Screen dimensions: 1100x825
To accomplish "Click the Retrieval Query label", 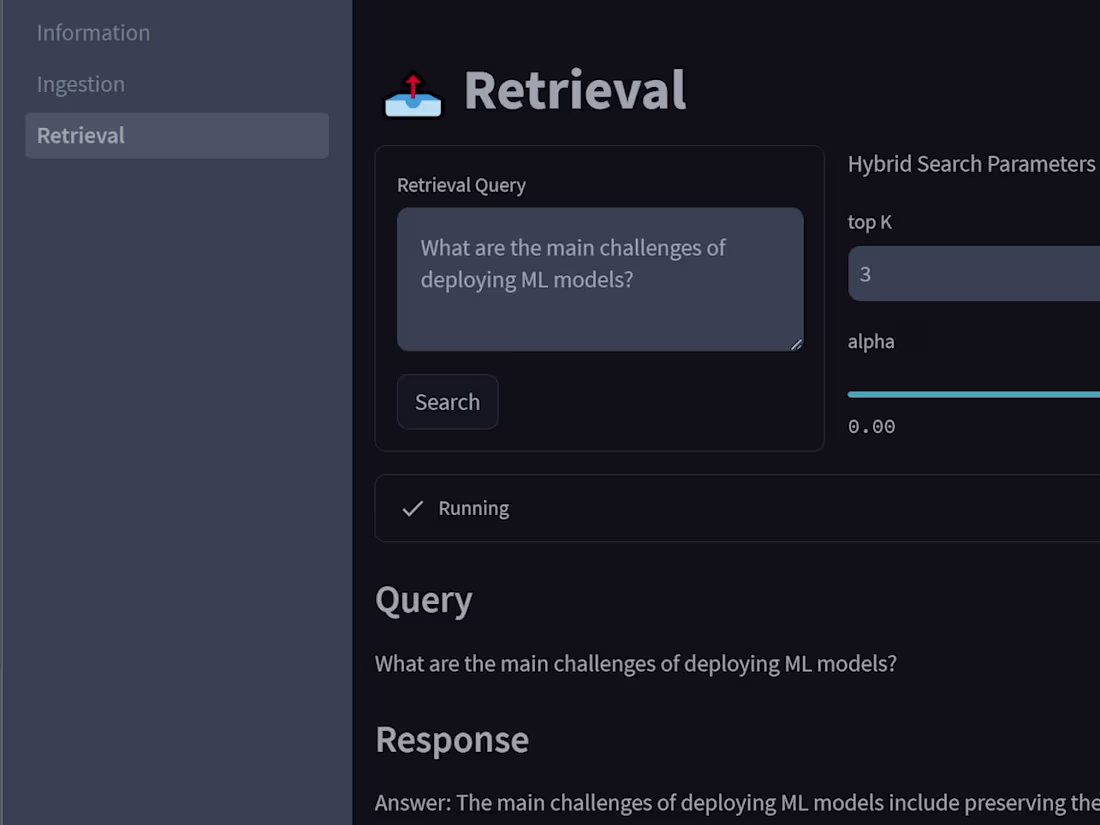I will point(461,185).
